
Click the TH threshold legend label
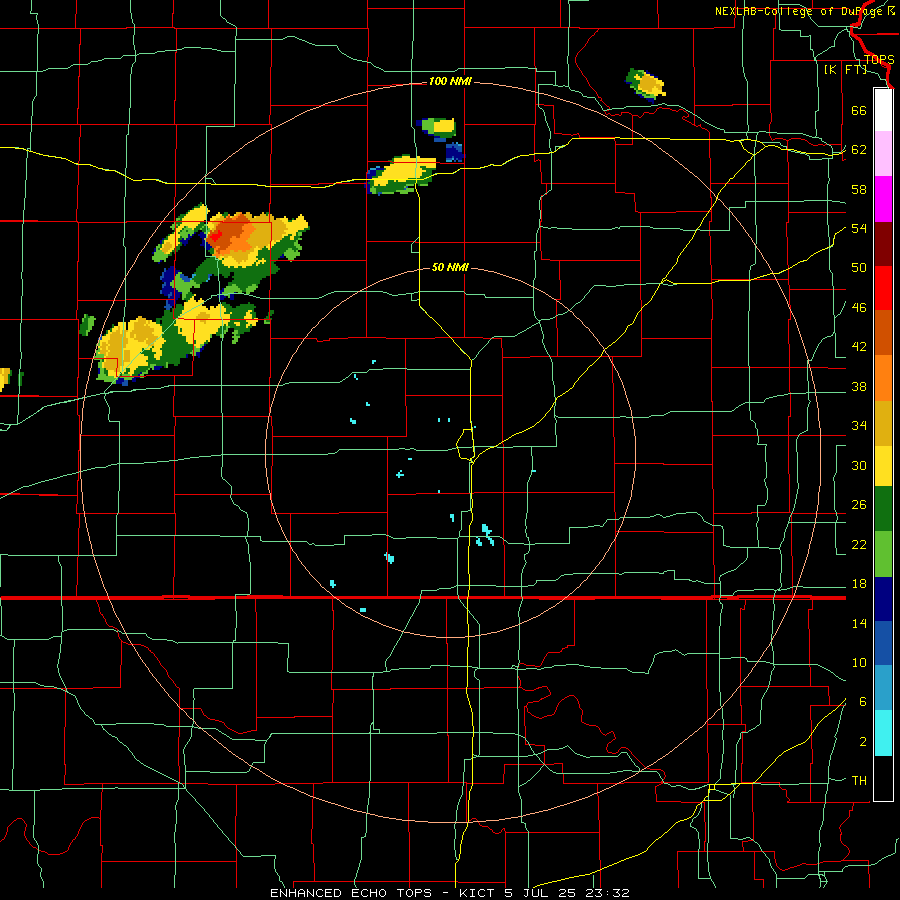pyautogui.click(x=859, y=781)
